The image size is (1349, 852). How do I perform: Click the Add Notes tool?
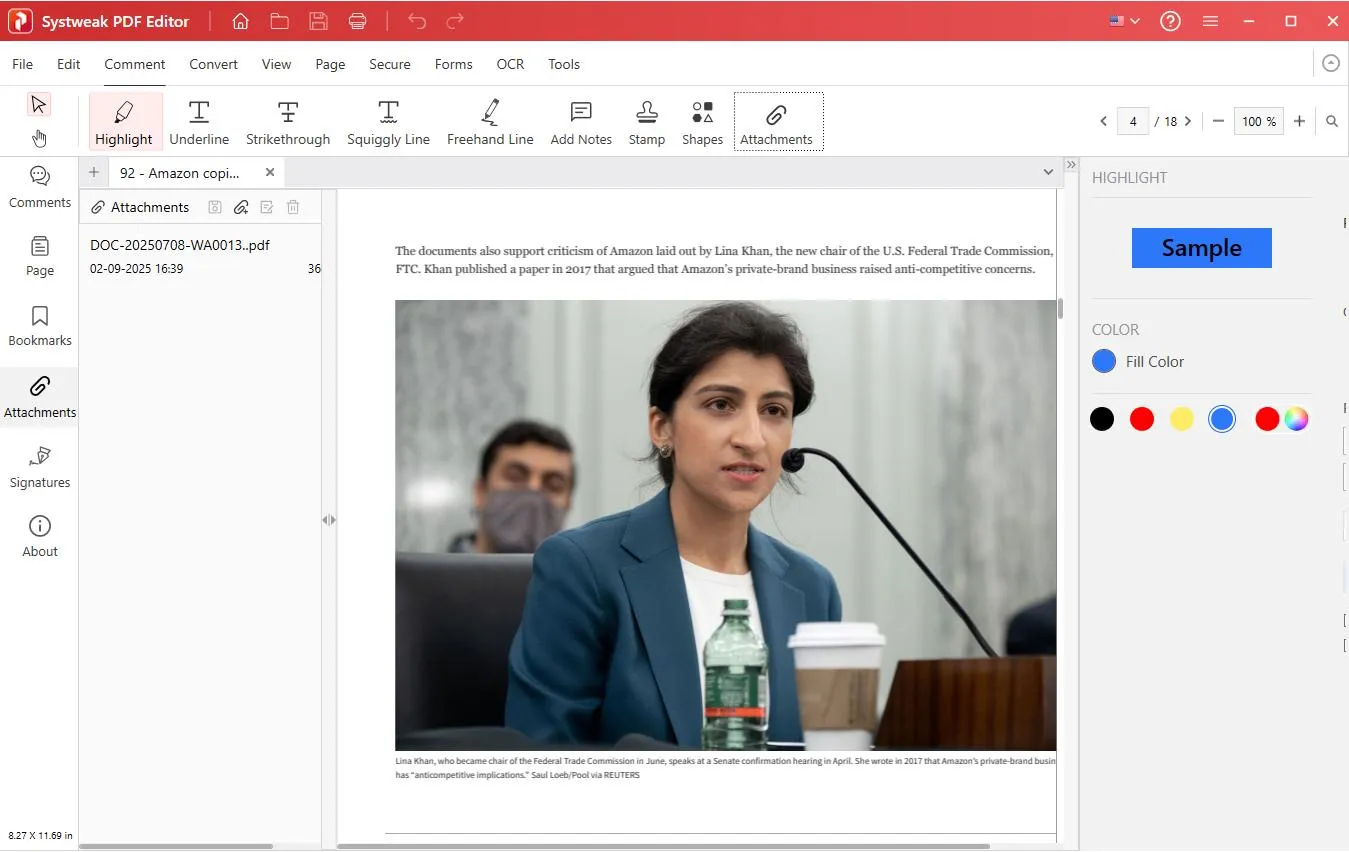click(x=581, y=122)
